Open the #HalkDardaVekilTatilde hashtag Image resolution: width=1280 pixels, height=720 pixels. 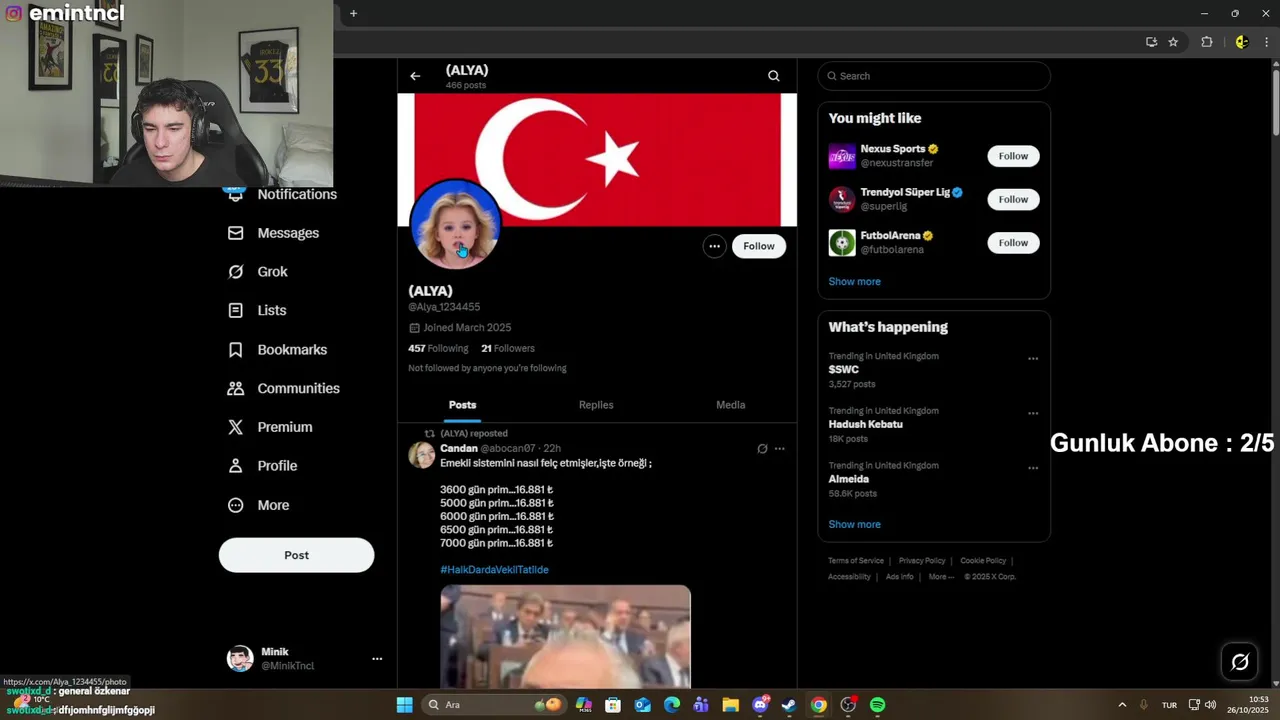494,570
